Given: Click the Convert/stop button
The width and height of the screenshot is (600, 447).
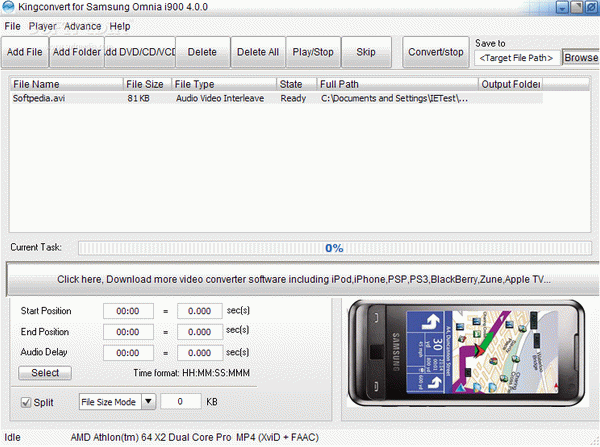Looking at the screenshot, I should click(436, 52).
